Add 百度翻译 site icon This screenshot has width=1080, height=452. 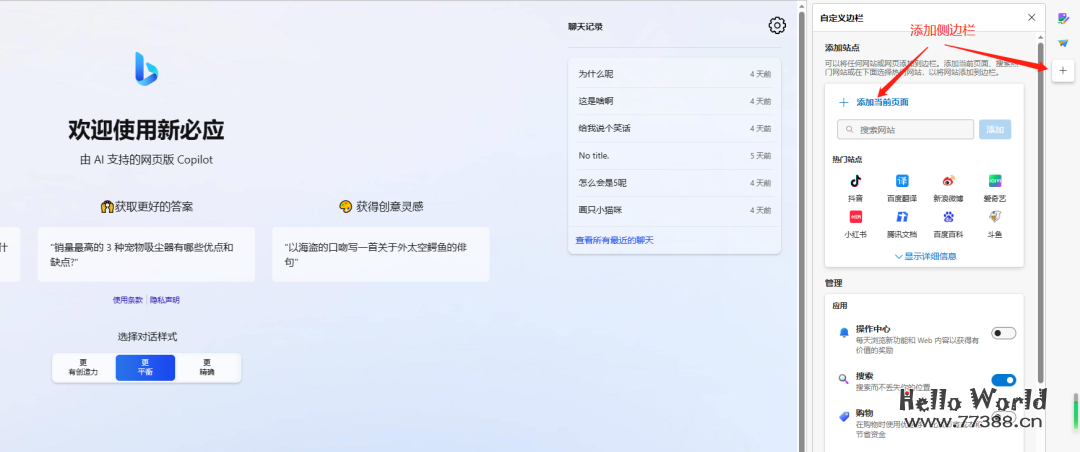point(902,181)
